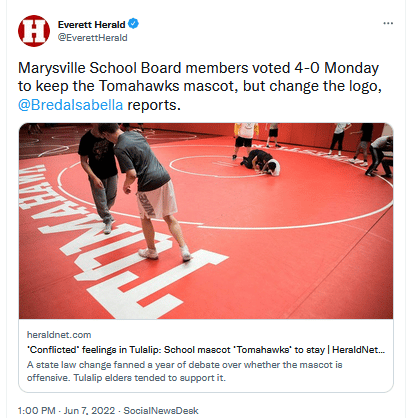The image size is (411, 418).
Task: Click the heraldnet.com domain label
Action: point(59,335)
